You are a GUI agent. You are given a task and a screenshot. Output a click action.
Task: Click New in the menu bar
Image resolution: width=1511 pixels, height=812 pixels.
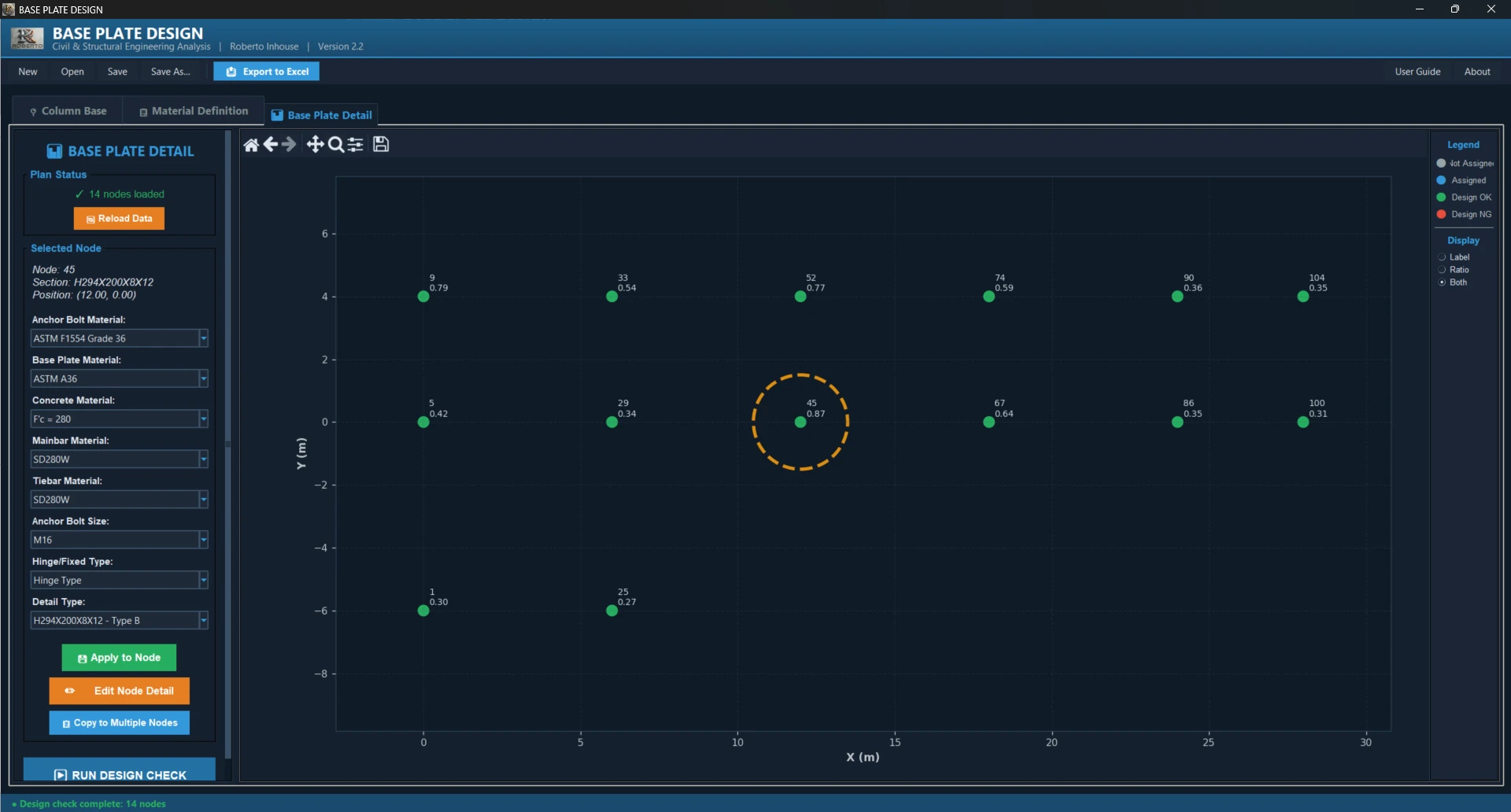point(28,72)
